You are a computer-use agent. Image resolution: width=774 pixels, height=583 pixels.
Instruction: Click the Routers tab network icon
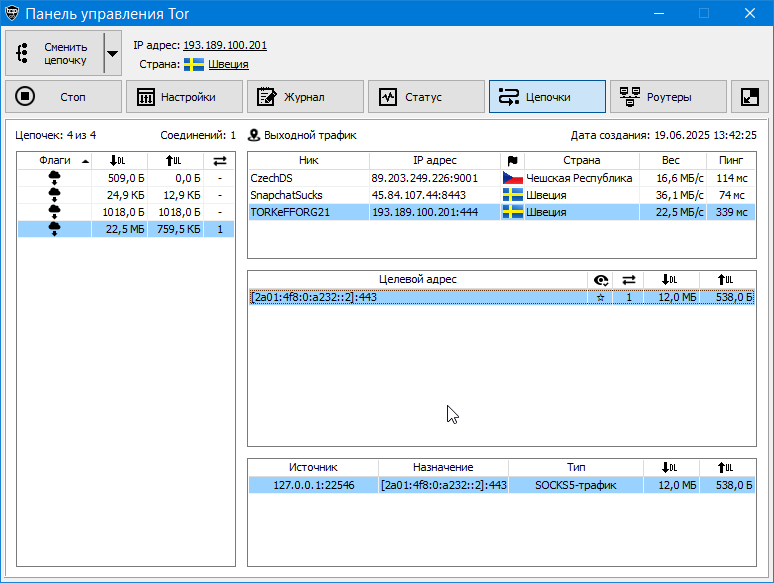[x=629, y=97]
